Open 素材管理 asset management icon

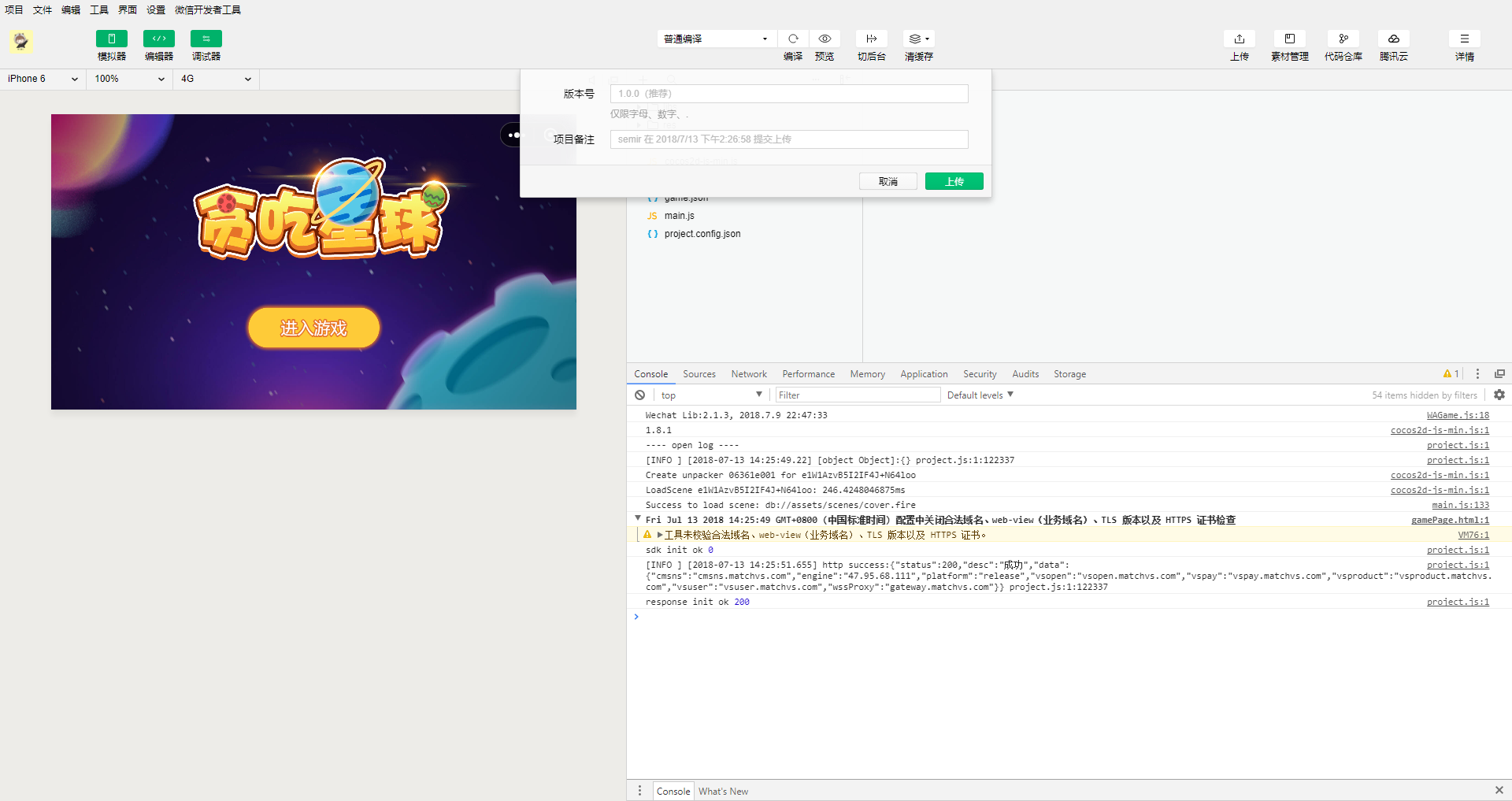click(1290, 39)
